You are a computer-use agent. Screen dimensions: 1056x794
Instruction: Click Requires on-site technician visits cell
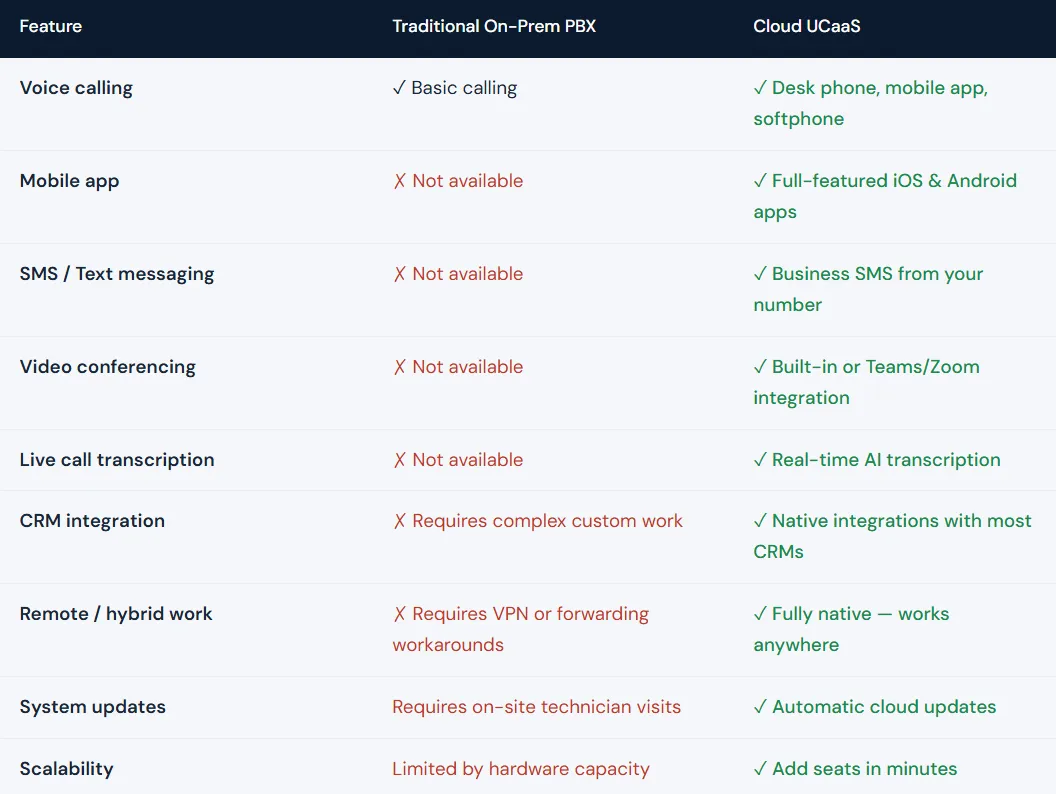536,706
